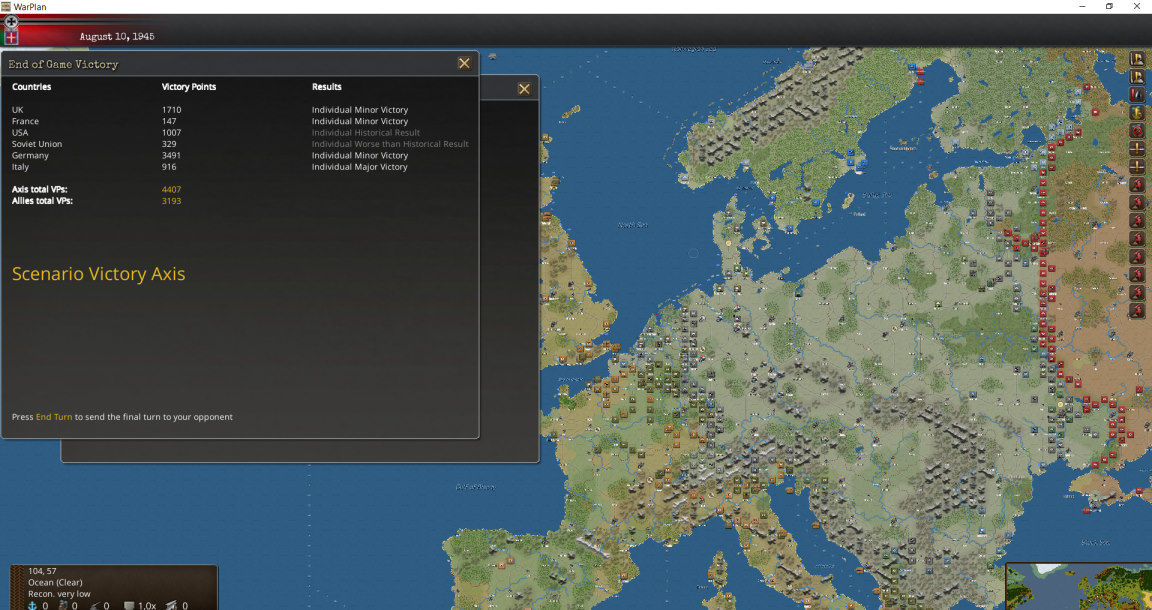Open the minimap thumbnail
The image size is (1152, 610).
1079,586
